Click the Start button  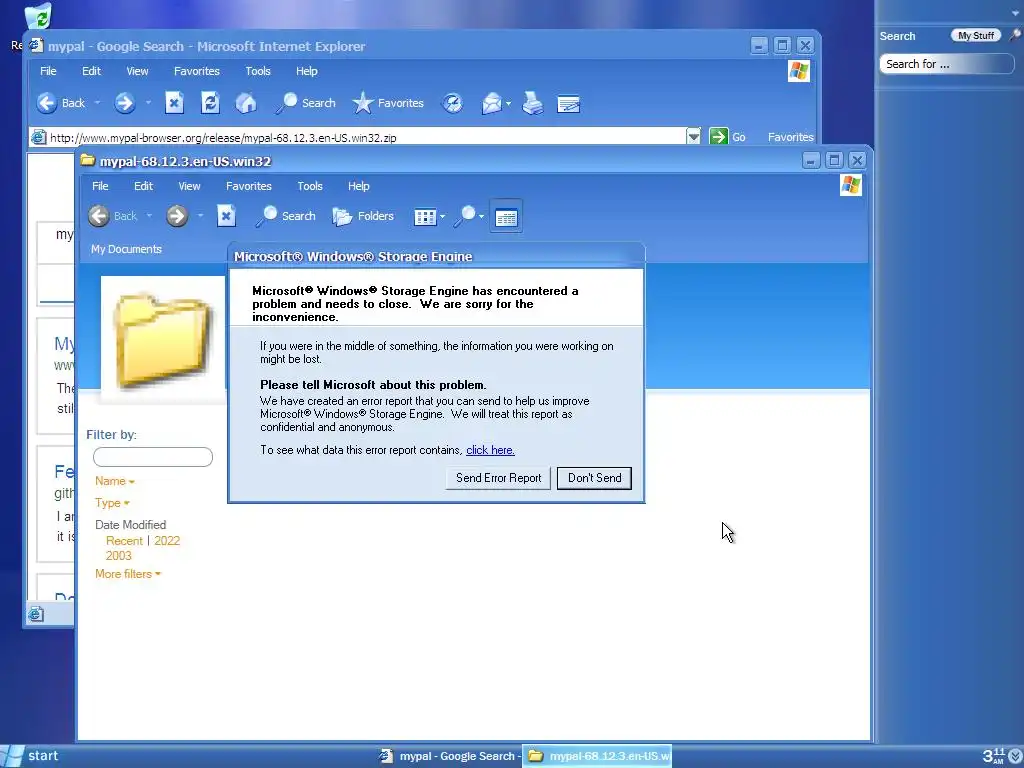pyautogui.click(x=30, y=756)
